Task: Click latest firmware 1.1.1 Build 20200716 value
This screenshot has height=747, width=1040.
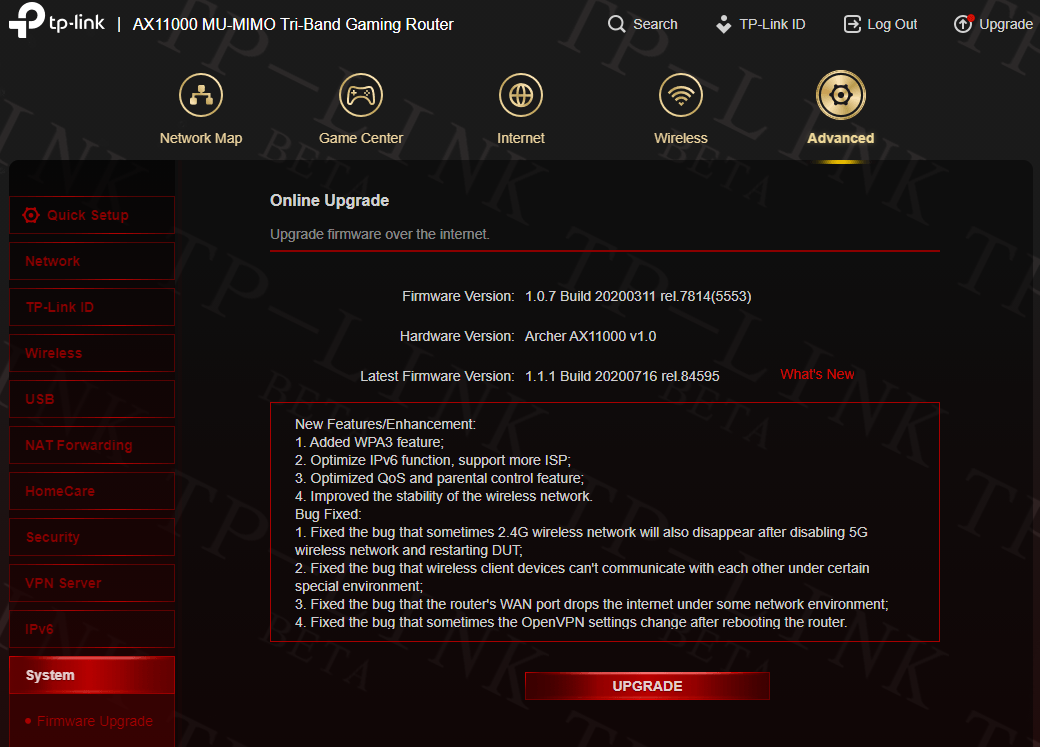Action: pos(622,376)
